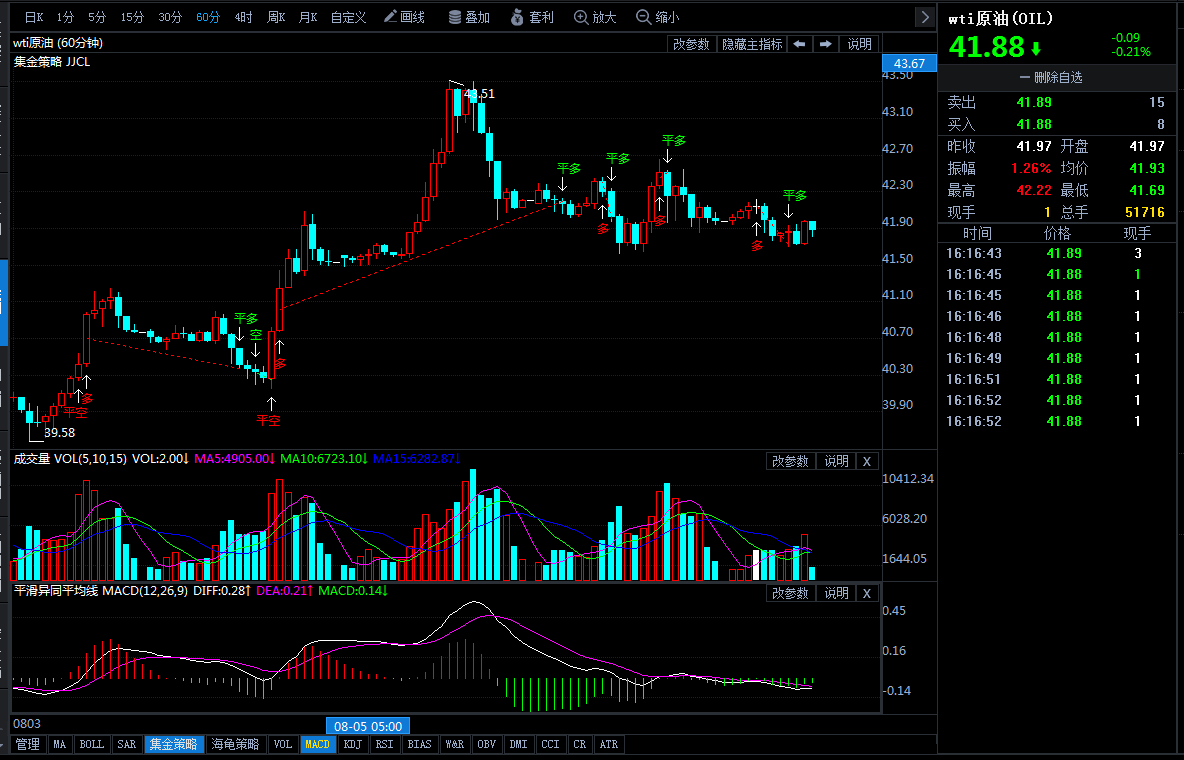Toggle 隐藏主指标 to hide main indicator

[752, 44]
